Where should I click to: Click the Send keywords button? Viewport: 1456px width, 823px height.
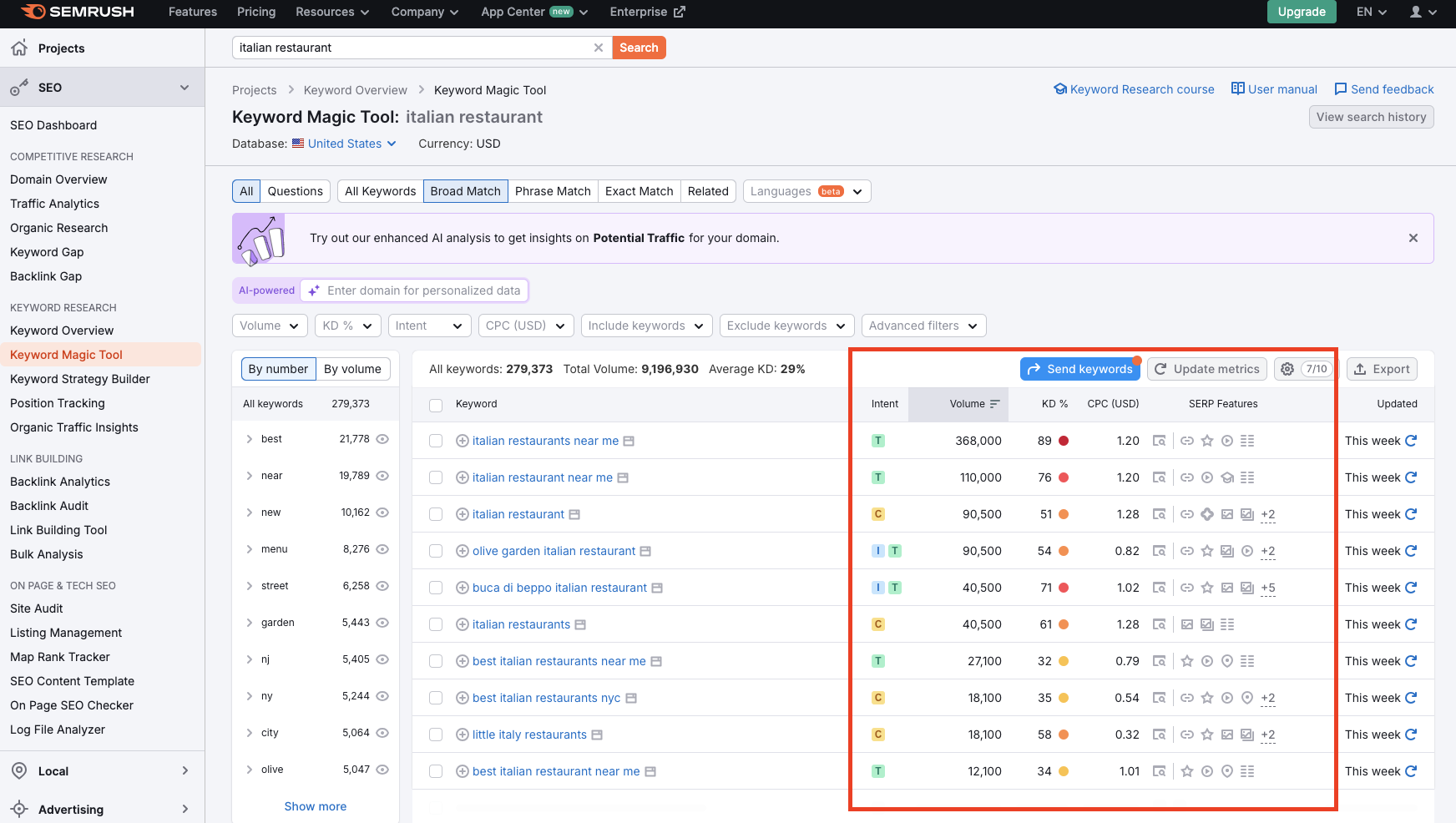(1080, 369)
